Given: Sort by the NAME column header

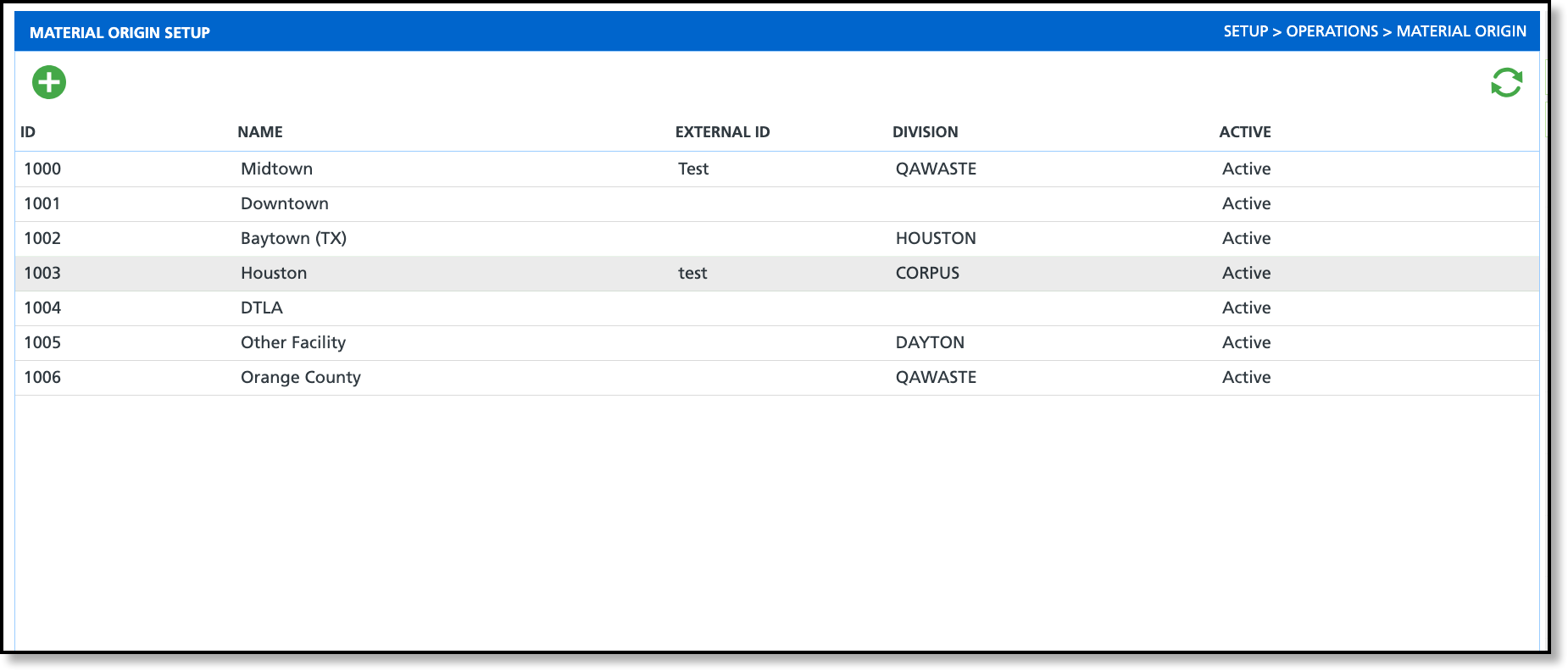Looking at the screenshot, I should click(260, 132).
